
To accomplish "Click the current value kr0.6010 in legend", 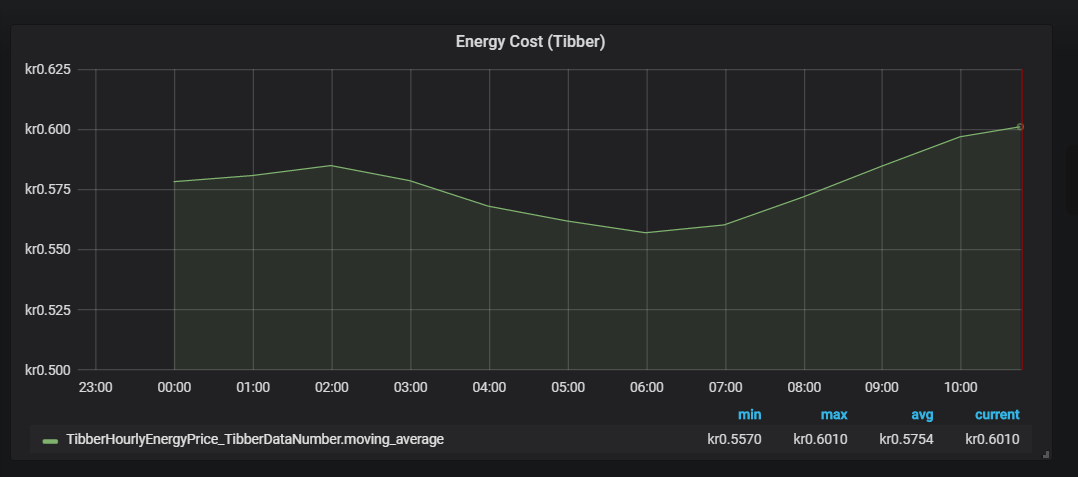I will 992,439.
